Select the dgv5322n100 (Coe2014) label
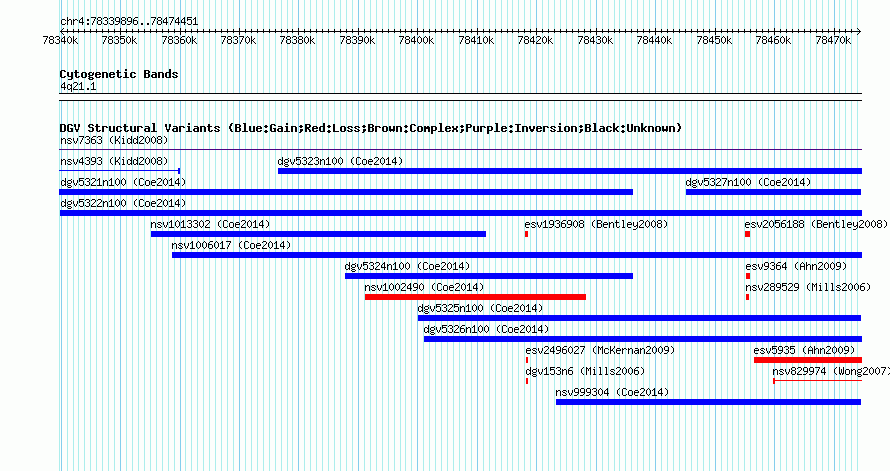890x471 pixels. pos(123,203)
